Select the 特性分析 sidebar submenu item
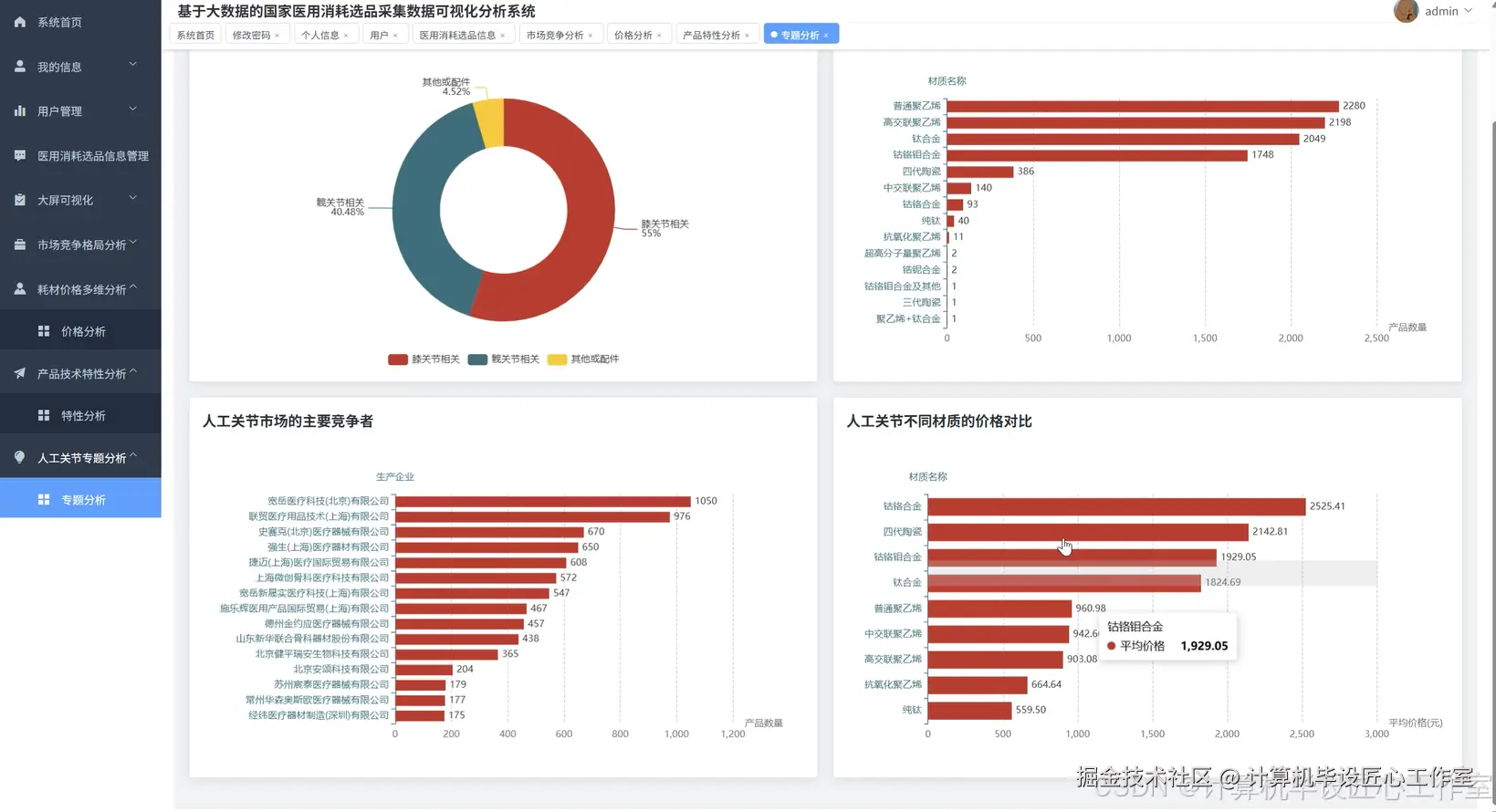Image resolution: width=1496 pixels, height=812 pixels. pos(80,415)
